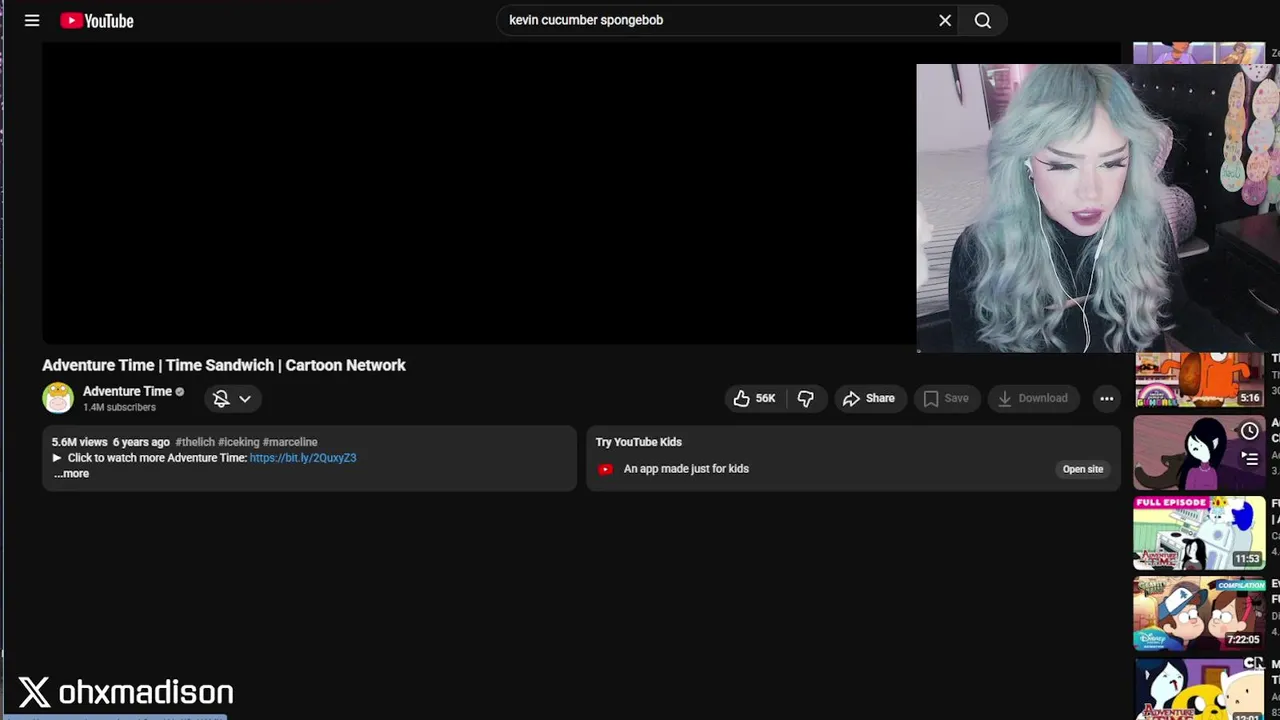This screenshot has height=720, width=1280.
Task: Open the three-dot more actions menu
Action: pyautogui.click(x=1107, y=398)
